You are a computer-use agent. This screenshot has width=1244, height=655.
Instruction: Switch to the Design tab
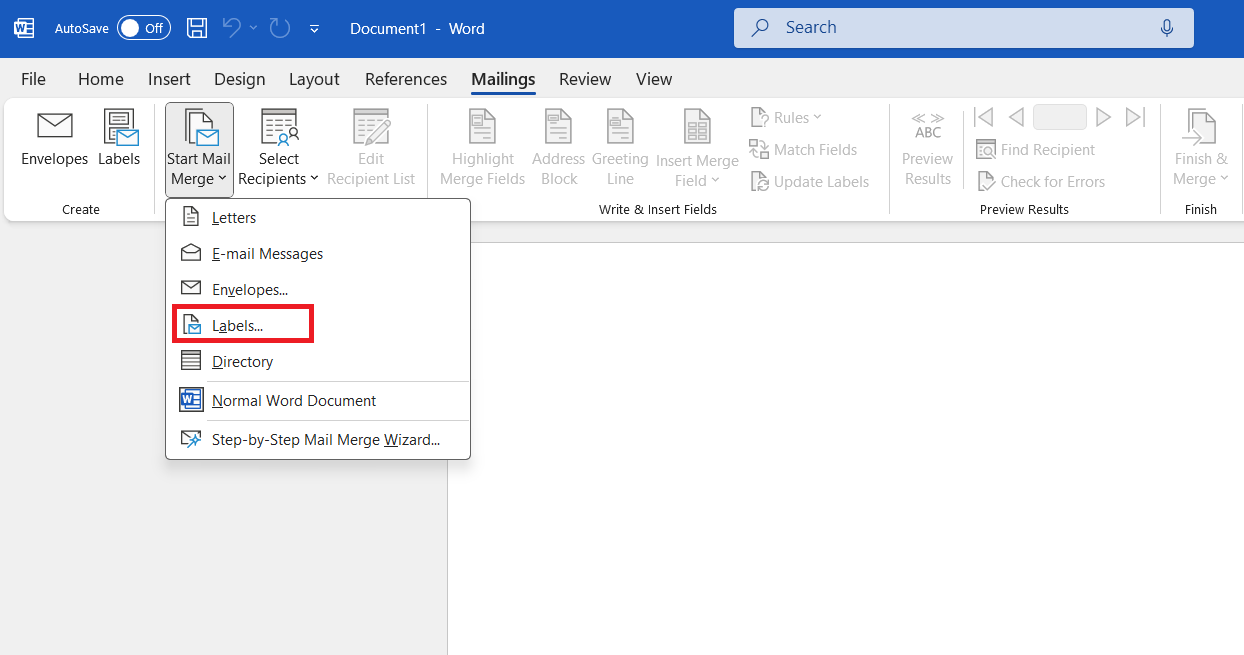pos(240,79)
